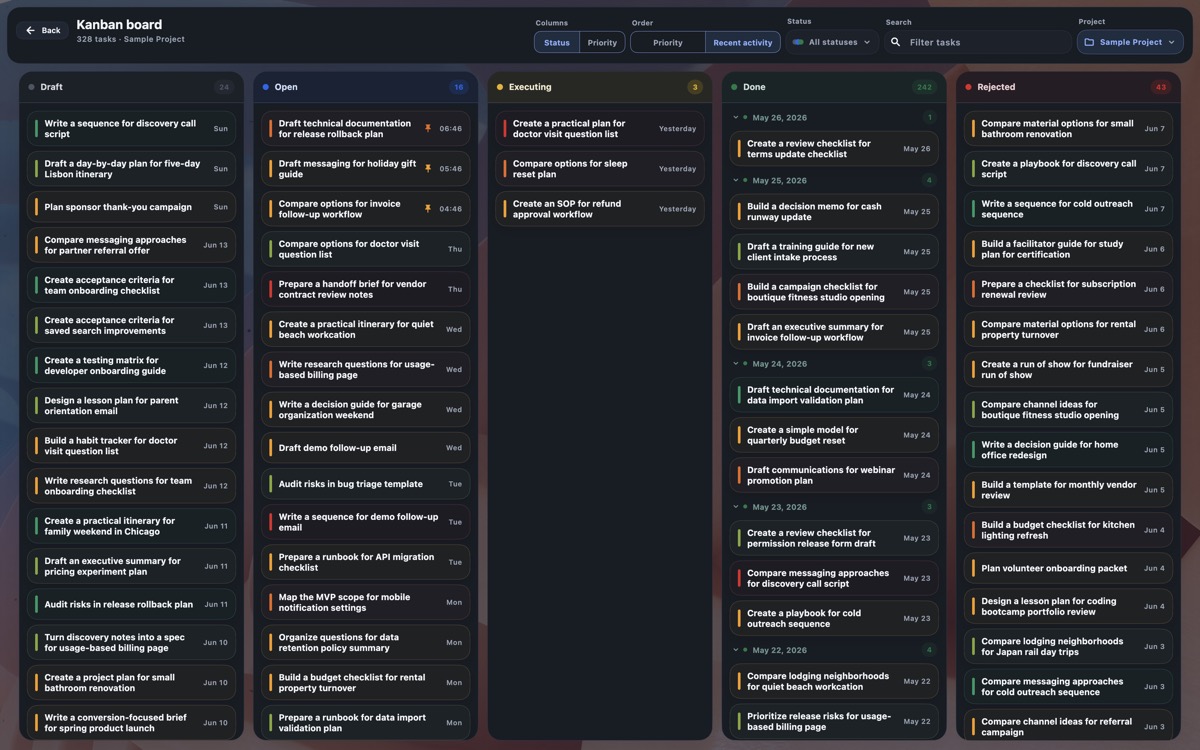Click the Executing column count badge
The image size is (1200, 750).
point(694,87)
